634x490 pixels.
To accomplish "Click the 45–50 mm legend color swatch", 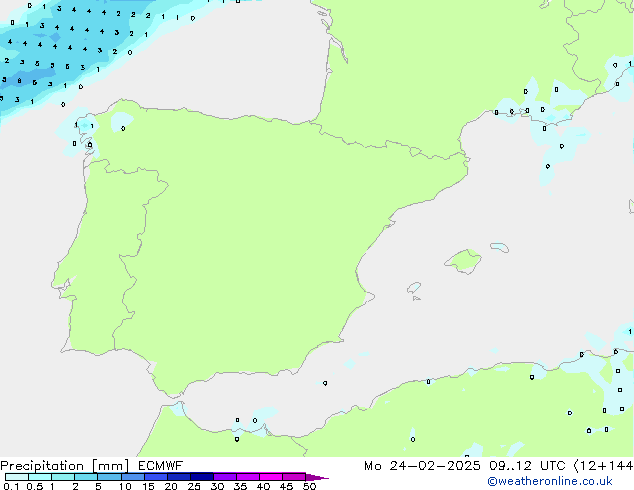I will (x=294, y=477).
